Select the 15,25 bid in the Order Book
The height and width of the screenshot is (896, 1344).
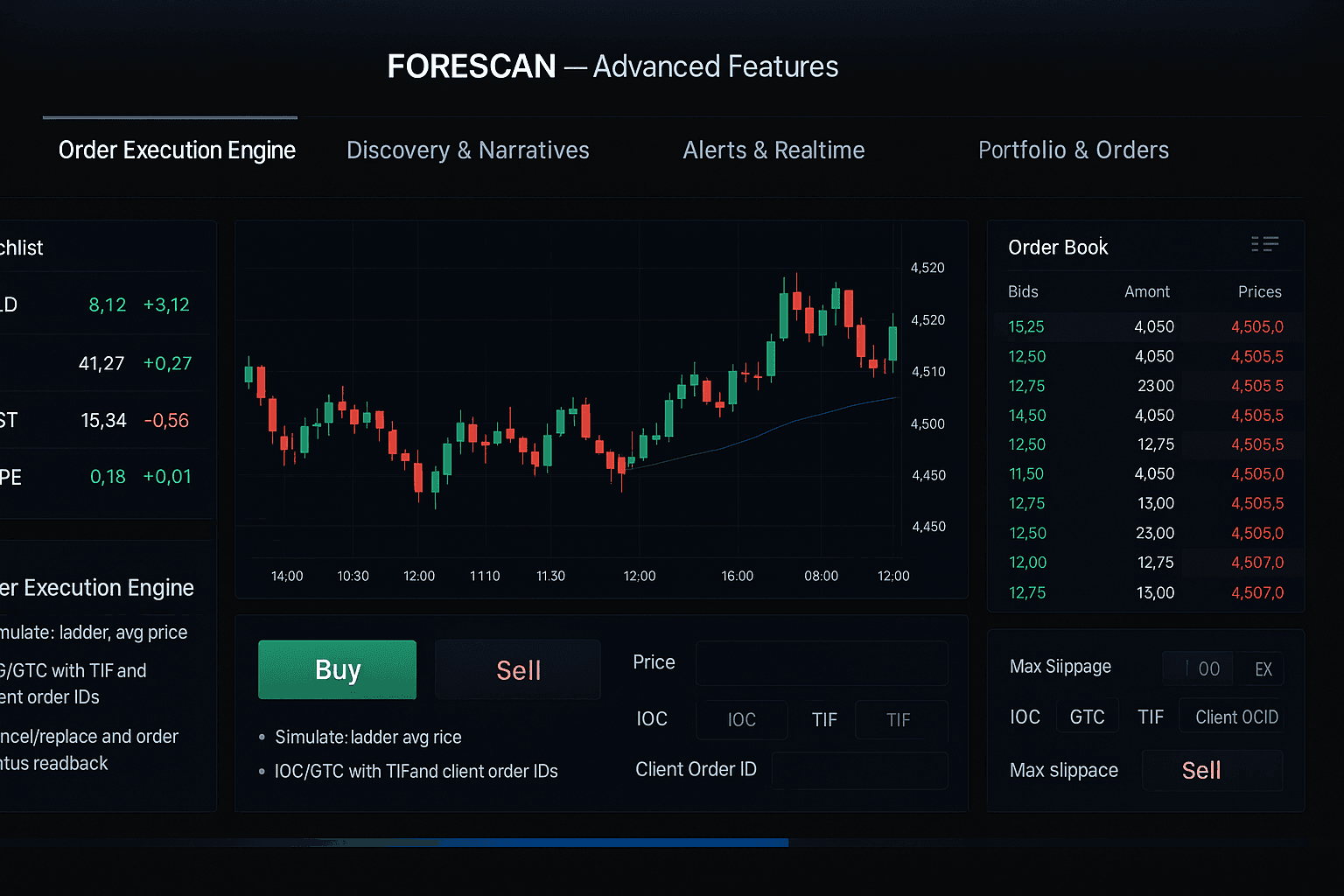1026,326
